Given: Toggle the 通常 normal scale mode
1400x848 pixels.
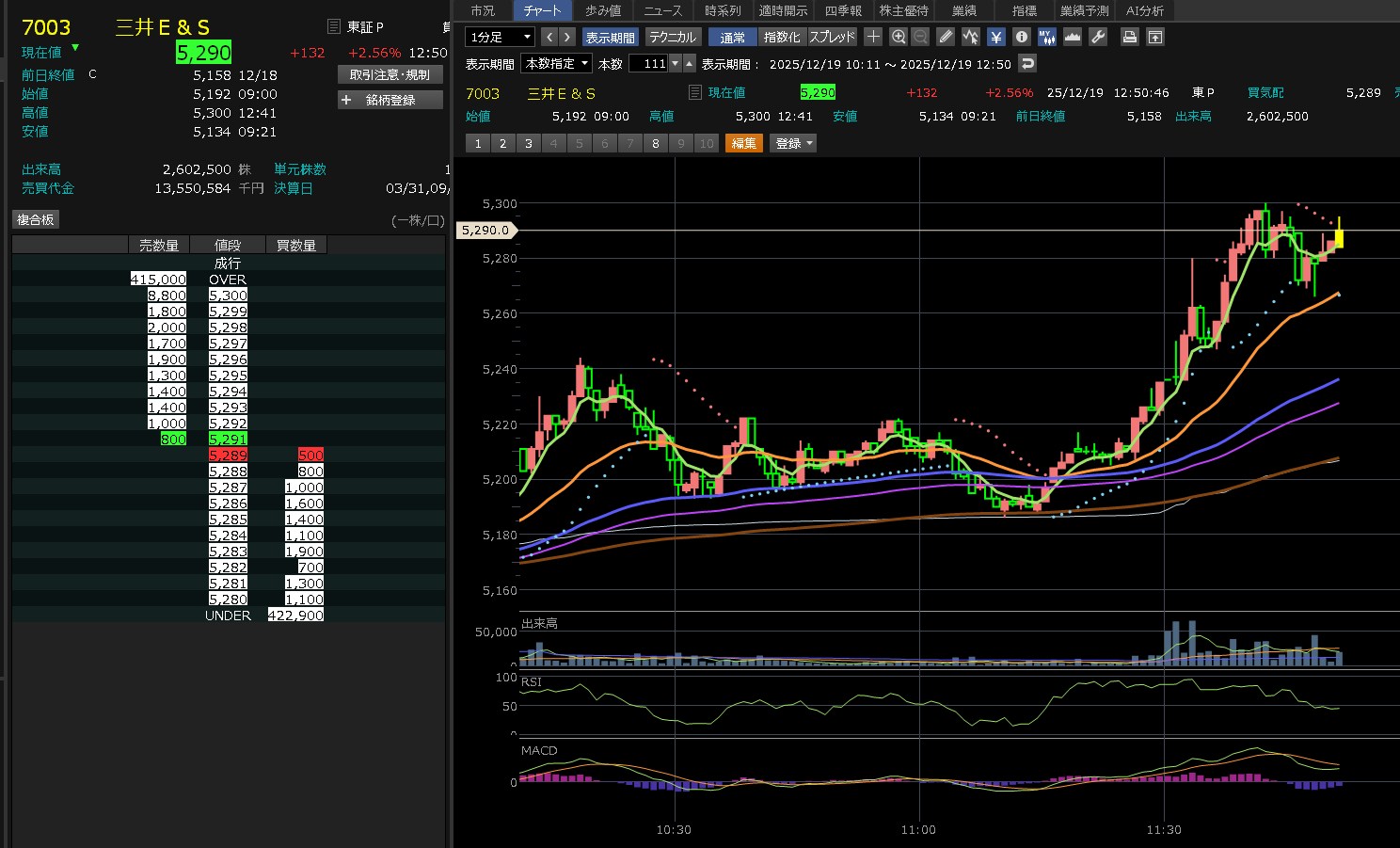Looking at the screenshot, I should pos(733,37).
